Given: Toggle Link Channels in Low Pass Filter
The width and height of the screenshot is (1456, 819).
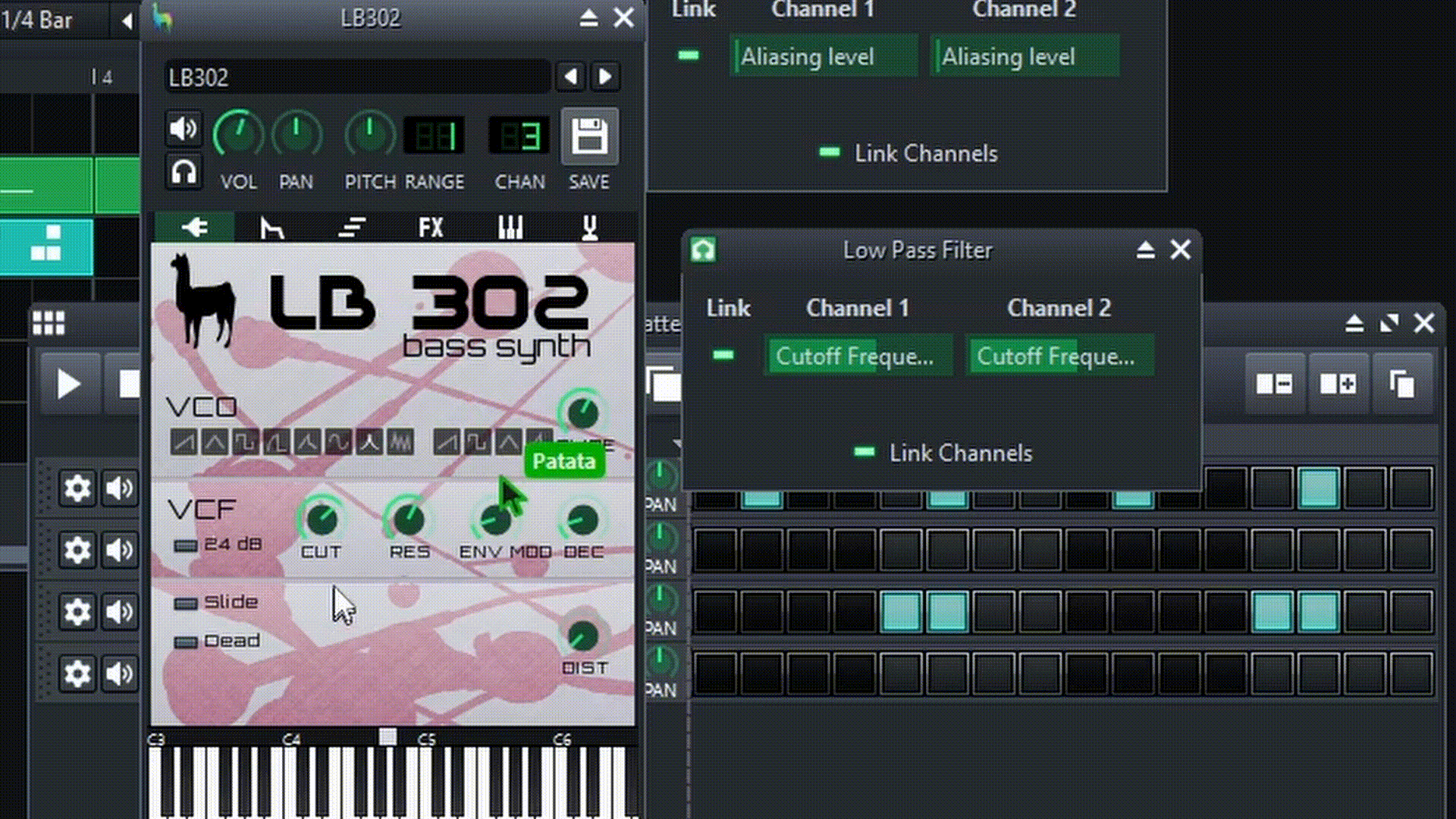Looking at the screenshot, I should [x=864, y=452].
